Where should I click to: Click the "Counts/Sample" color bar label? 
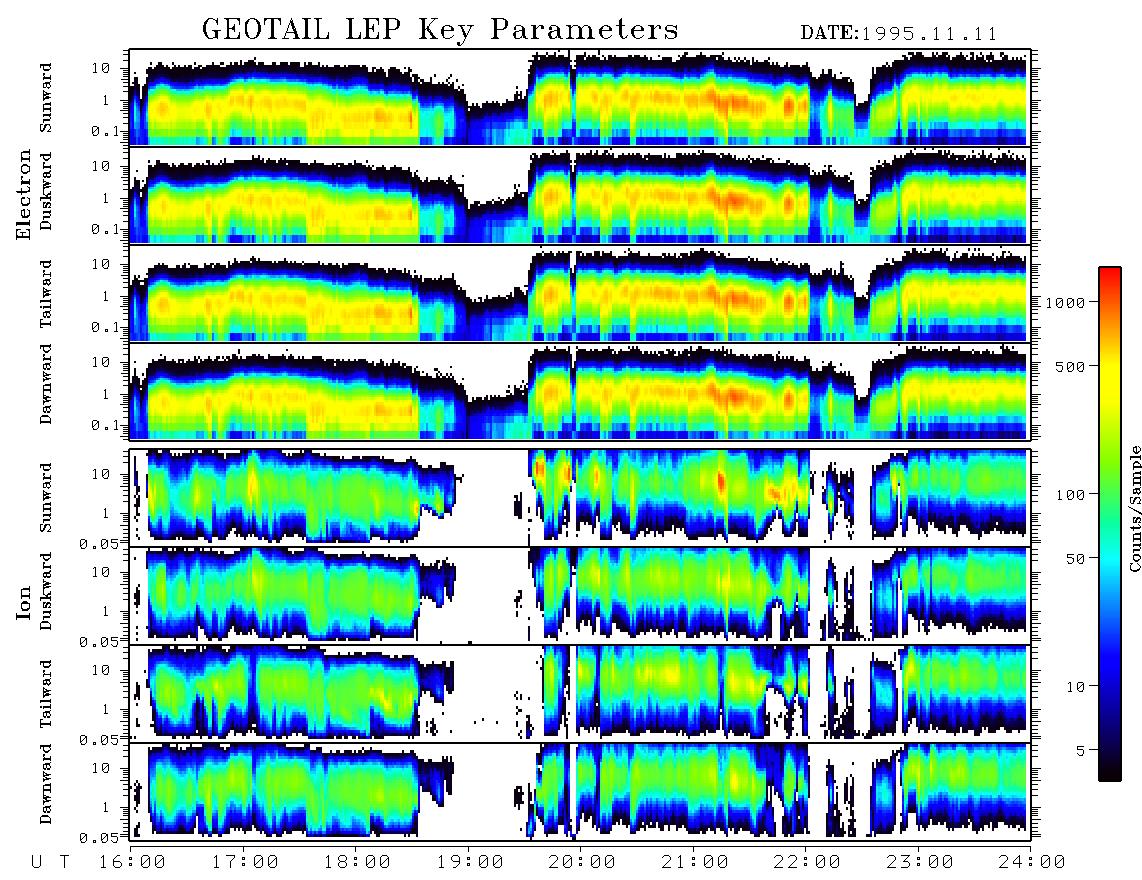pyautogui.click(x=1134, y=509)
